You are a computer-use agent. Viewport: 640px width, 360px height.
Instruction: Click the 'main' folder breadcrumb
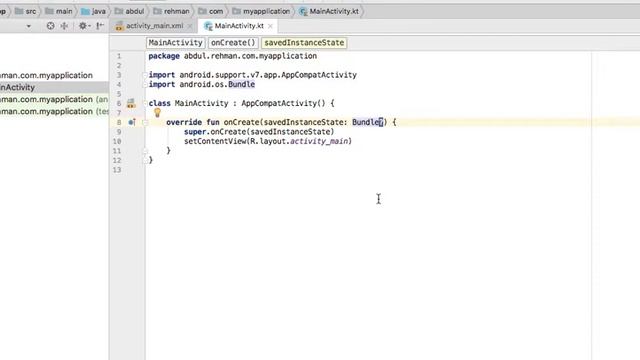pos(59,11)
